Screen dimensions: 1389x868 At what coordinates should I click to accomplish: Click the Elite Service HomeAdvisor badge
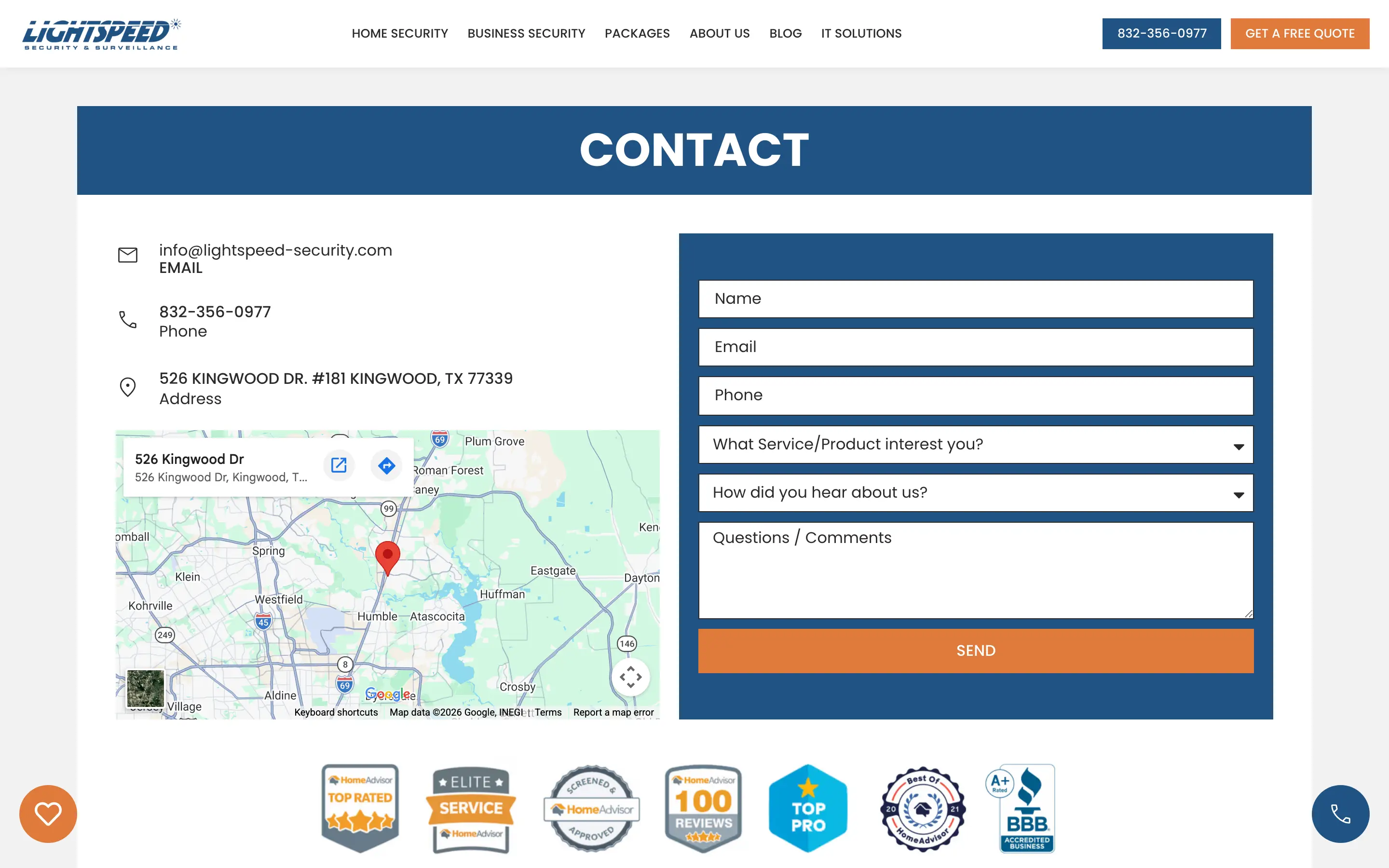[x=471, y=810]
